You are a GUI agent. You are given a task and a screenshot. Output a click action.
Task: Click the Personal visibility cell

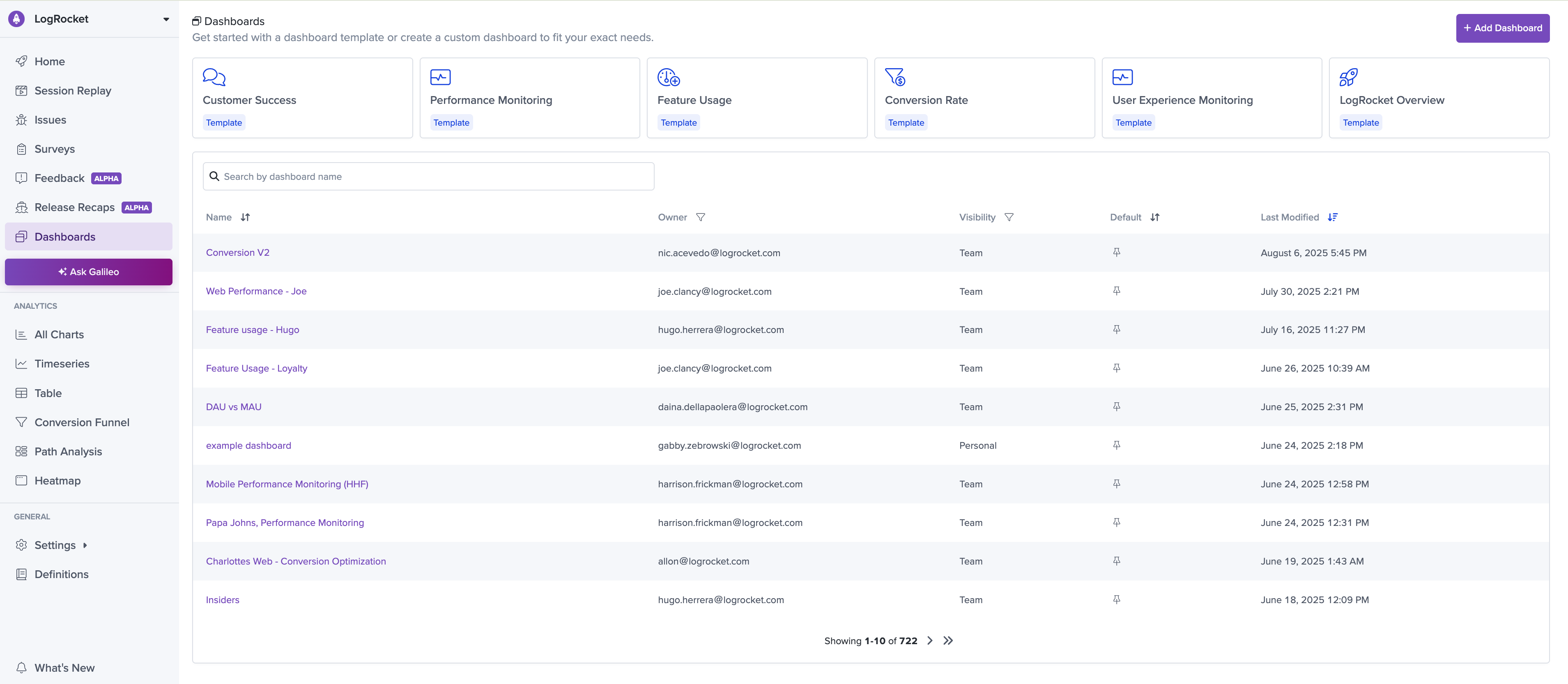[x=977, y=445]
